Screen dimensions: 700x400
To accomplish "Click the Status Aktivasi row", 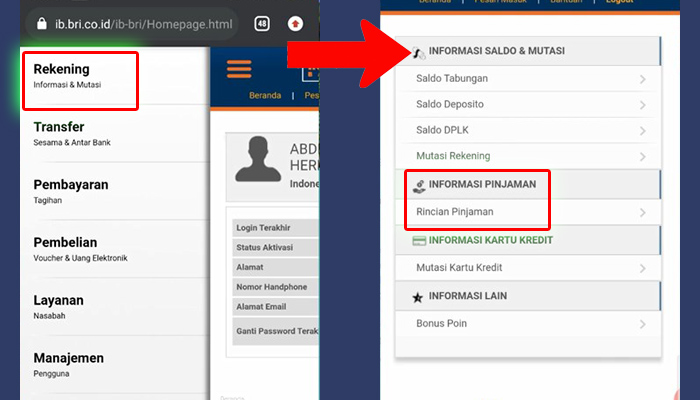I will coord(275,247).
